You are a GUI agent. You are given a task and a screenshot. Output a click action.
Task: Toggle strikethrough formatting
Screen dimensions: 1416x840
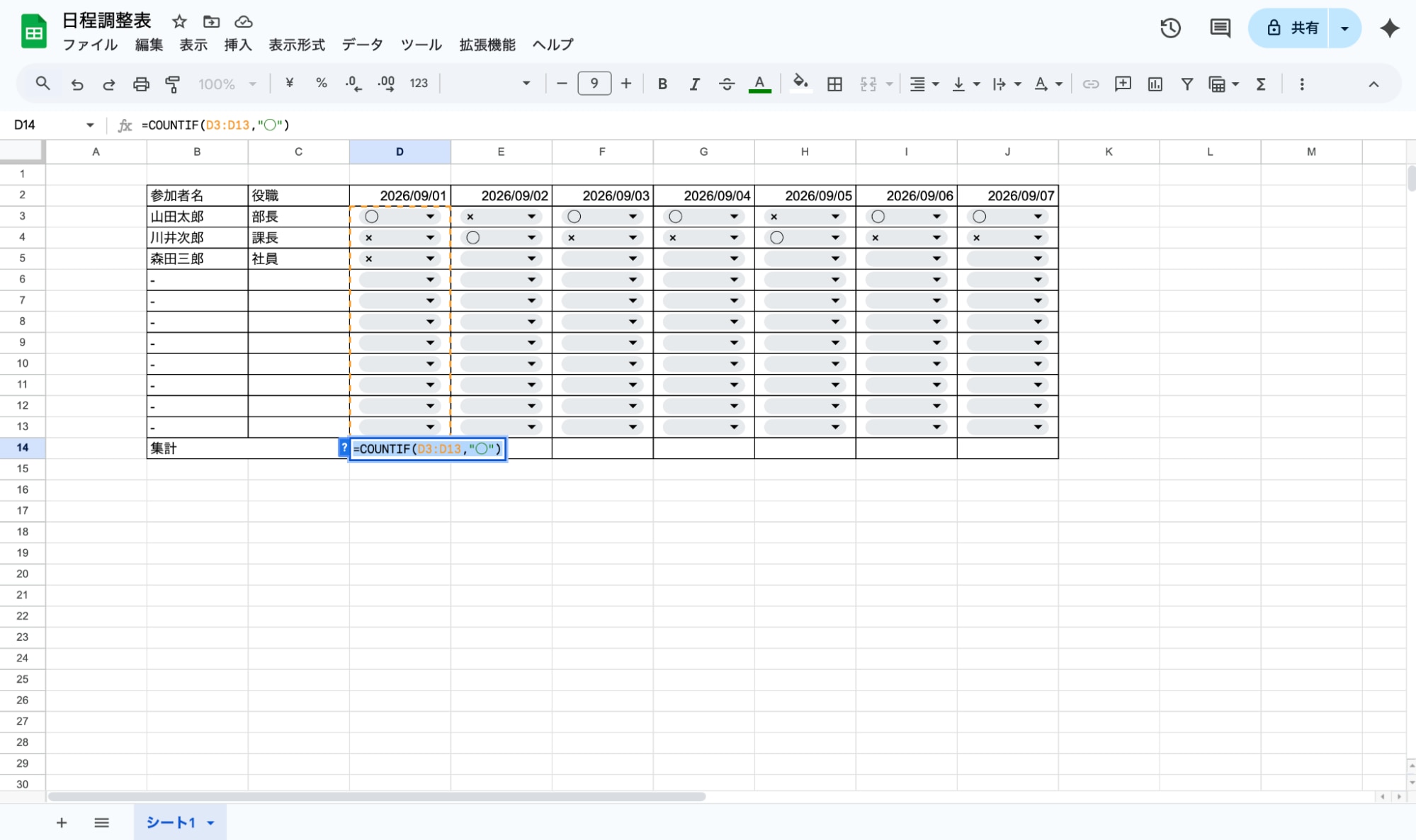(x=726, y=84)
